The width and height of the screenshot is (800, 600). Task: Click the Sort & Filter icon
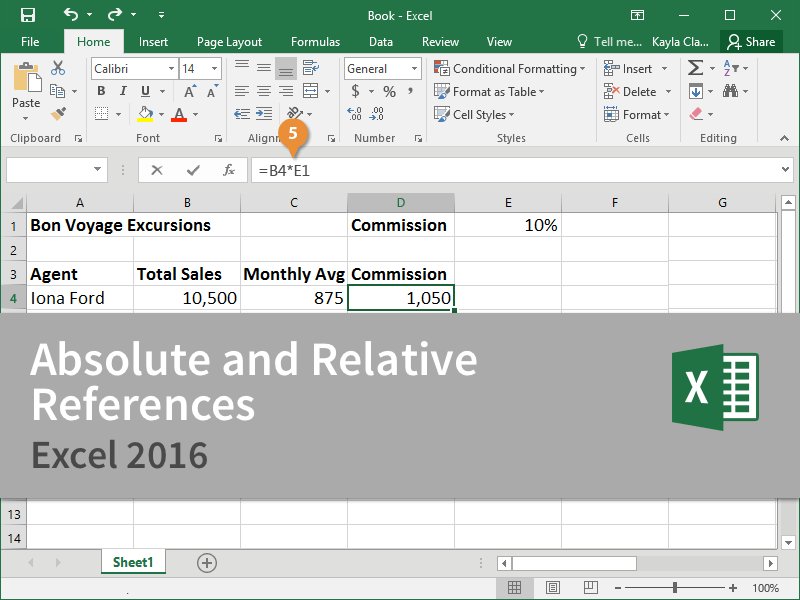731,68
